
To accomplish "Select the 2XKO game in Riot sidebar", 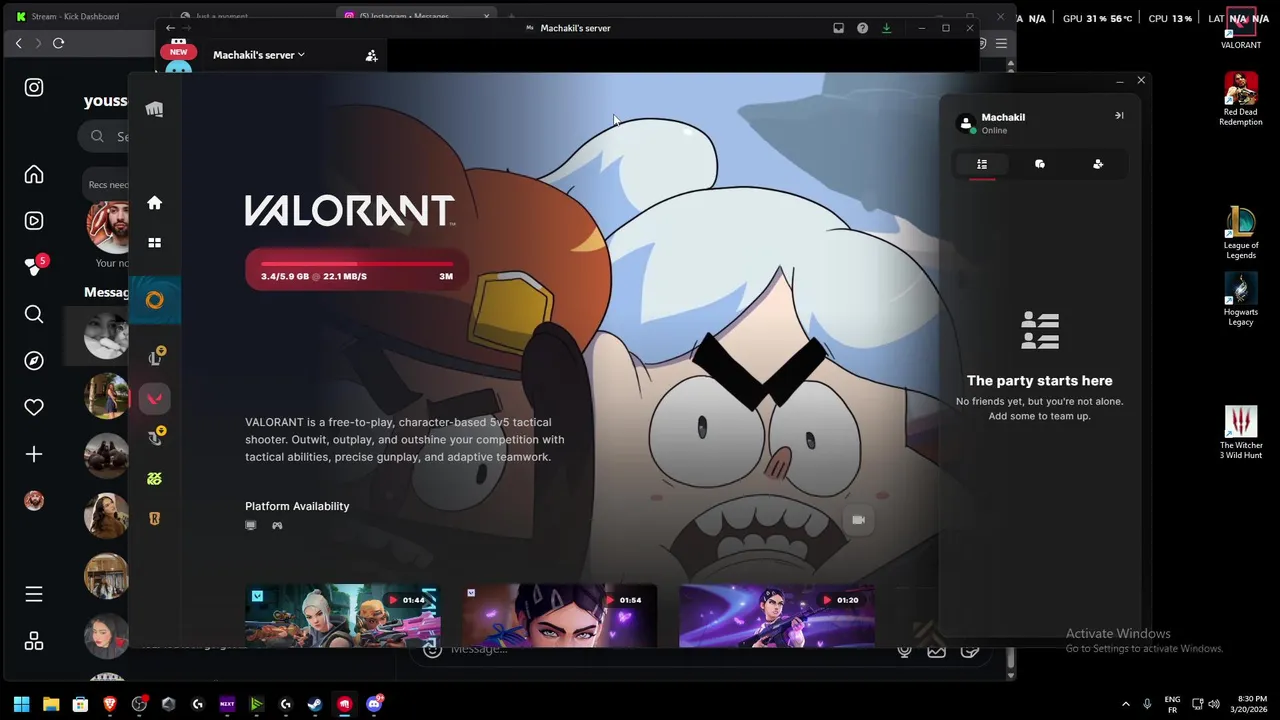I will click(x=154, y=478).
